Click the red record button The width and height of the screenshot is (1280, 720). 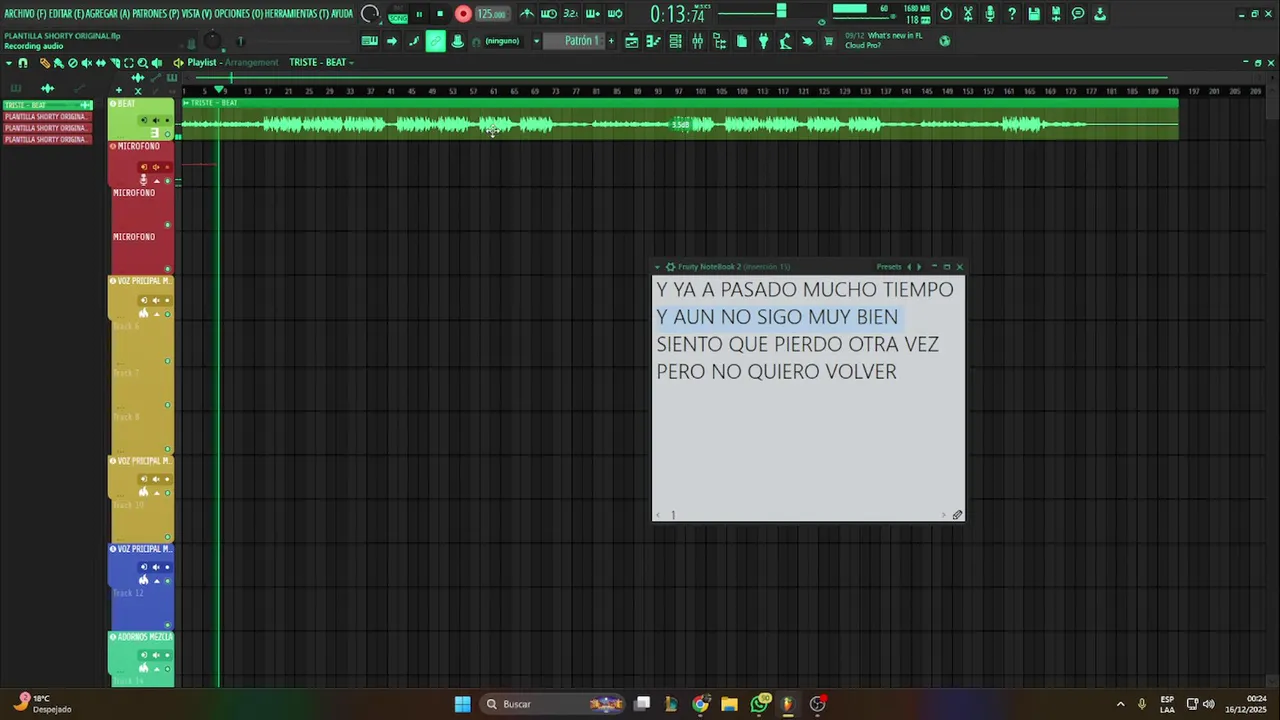463,14
